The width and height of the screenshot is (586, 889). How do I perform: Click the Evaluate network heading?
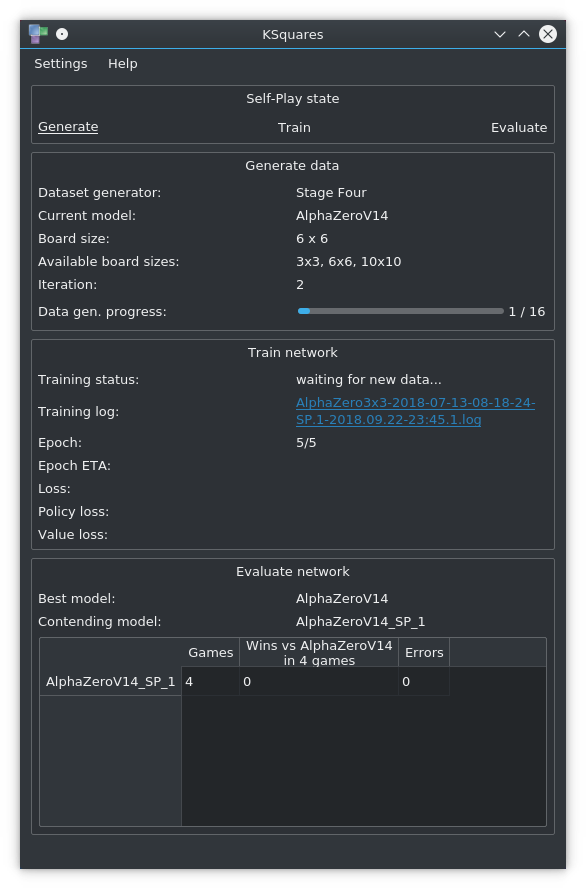[x=292, y=572]
